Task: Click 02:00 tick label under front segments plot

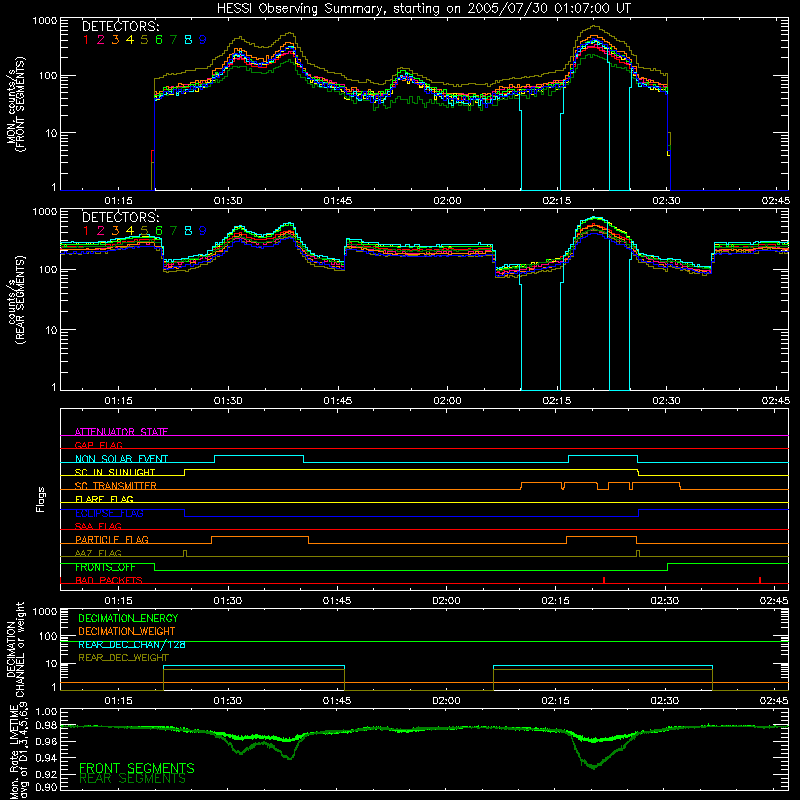Action: click(447, 201)
